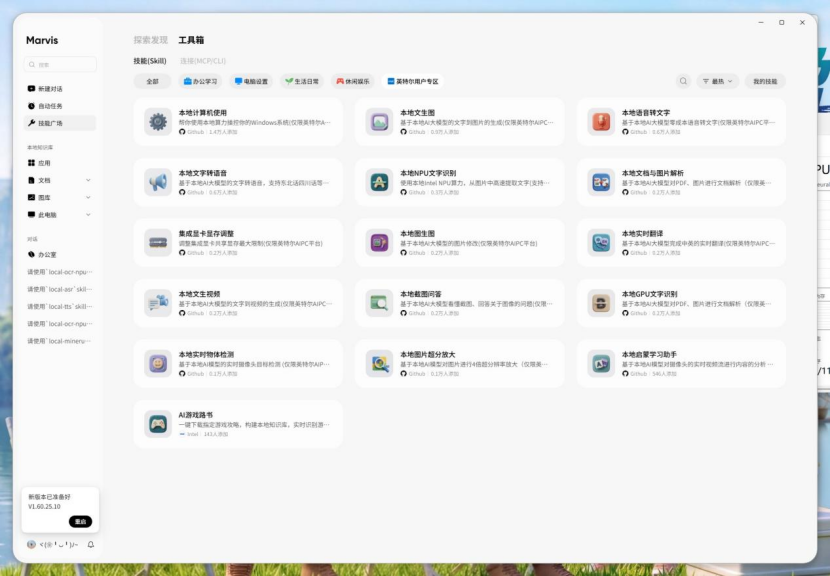
Task: Open the 集成显卡显存调整 memory chip icon
Action: [x=158, y=242]
